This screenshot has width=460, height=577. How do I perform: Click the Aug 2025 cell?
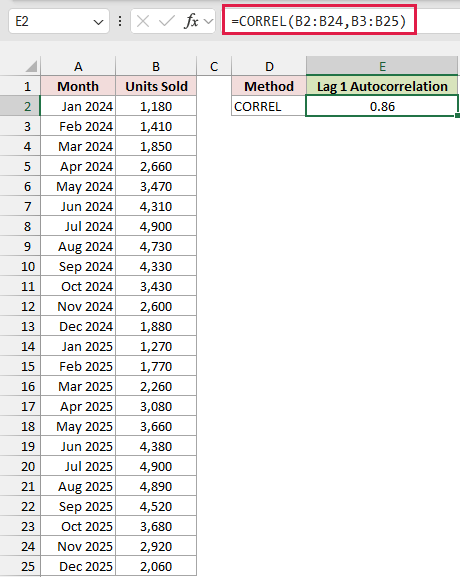(x=78, y=486)
